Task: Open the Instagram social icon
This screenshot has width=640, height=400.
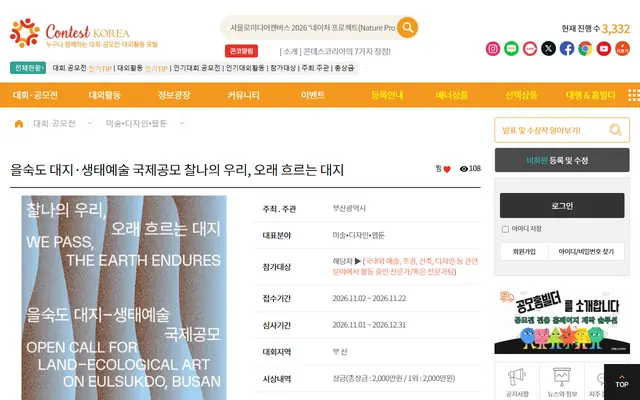Action: pos(493,49)
